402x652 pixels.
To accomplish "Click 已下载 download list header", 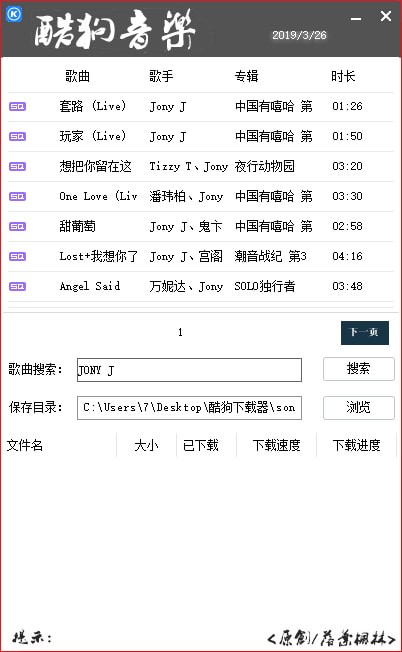I will pyautogui.click(x=201, y=445).
